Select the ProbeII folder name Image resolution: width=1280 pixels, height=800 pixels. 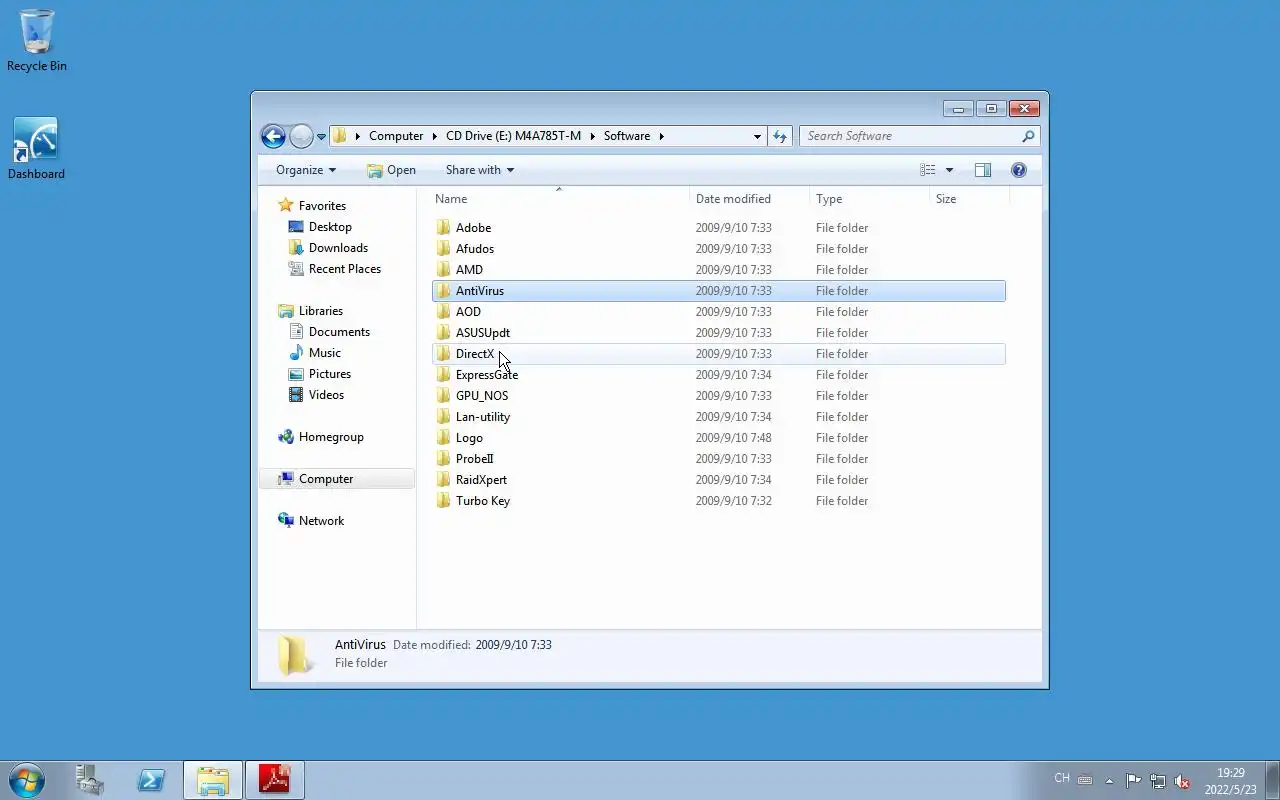pyautogui.click(x=475, y=459)
